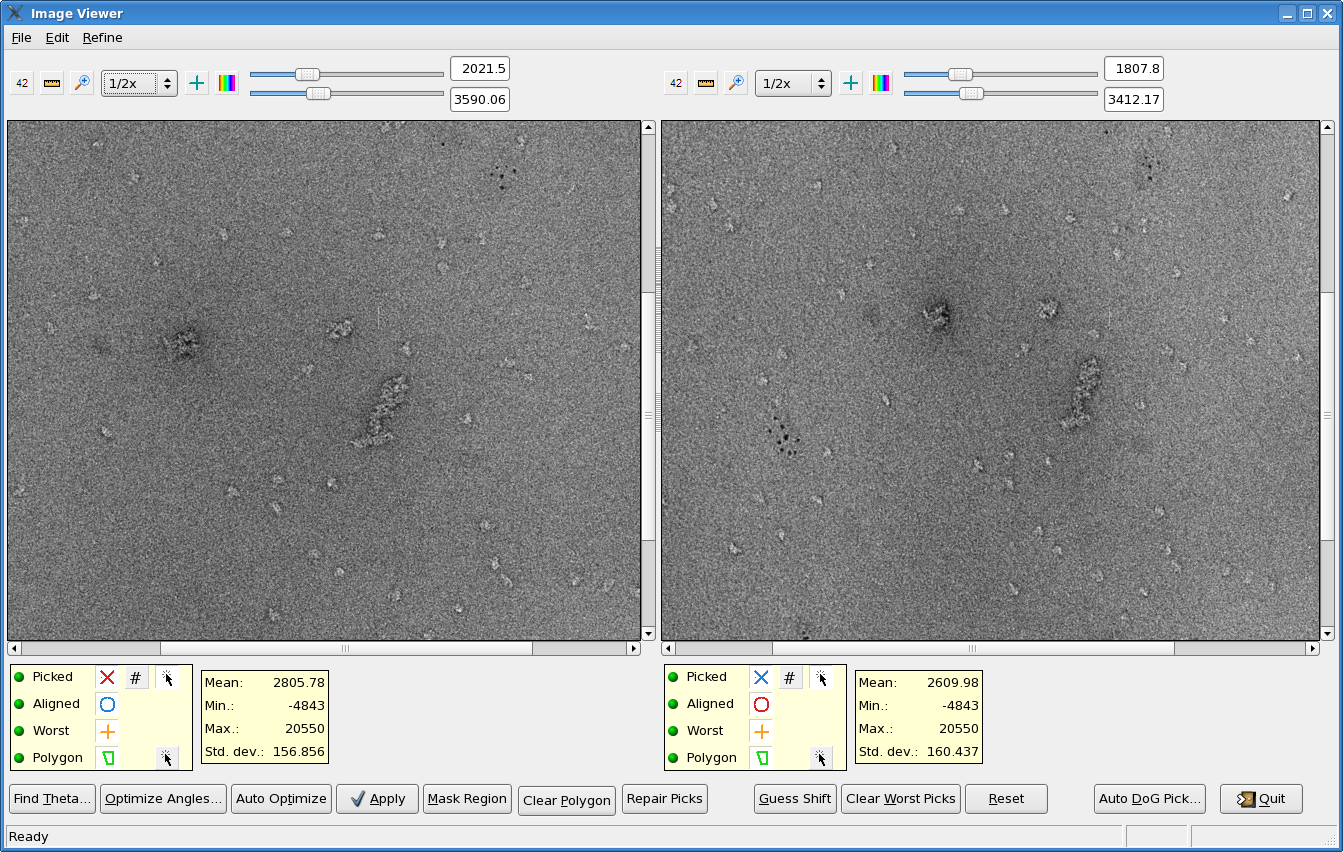
Task: Click the 3412.17 value input field
Action: click(x=1133, y=99)
